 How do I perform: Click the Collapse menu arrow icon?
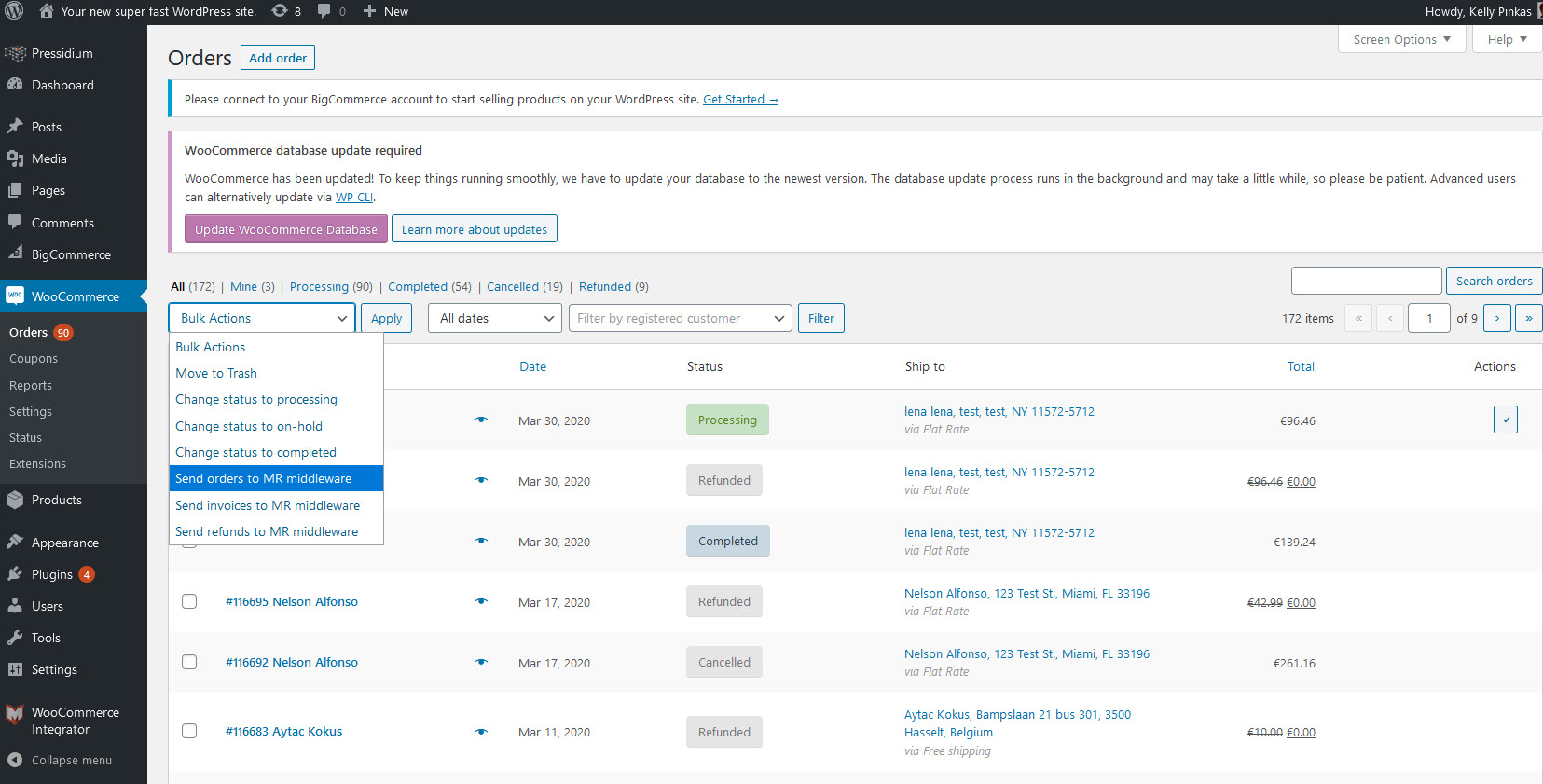tap(15, 760)
